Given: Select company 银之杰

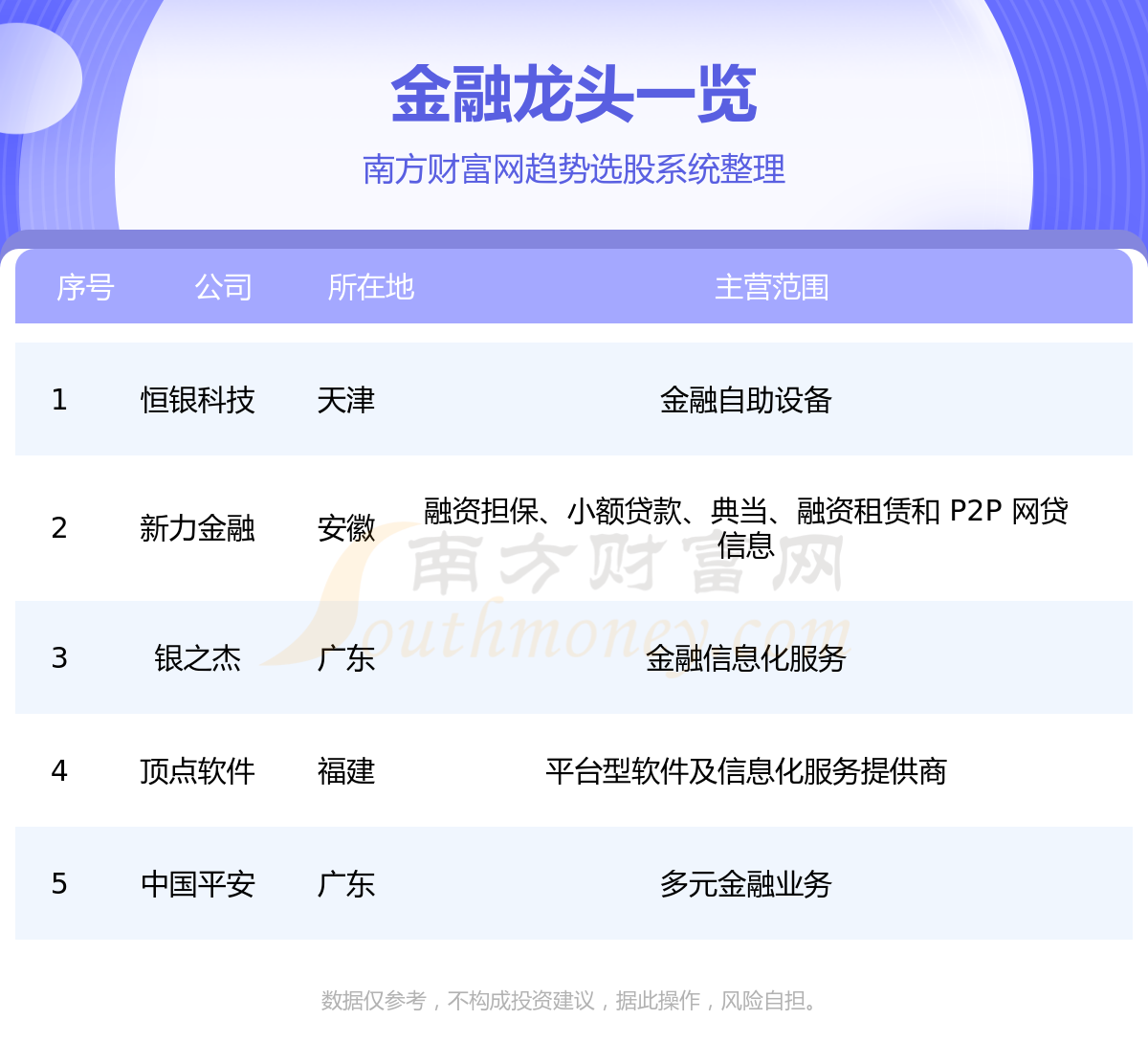Looking at the screenshot, I should [x=197, y=658].
